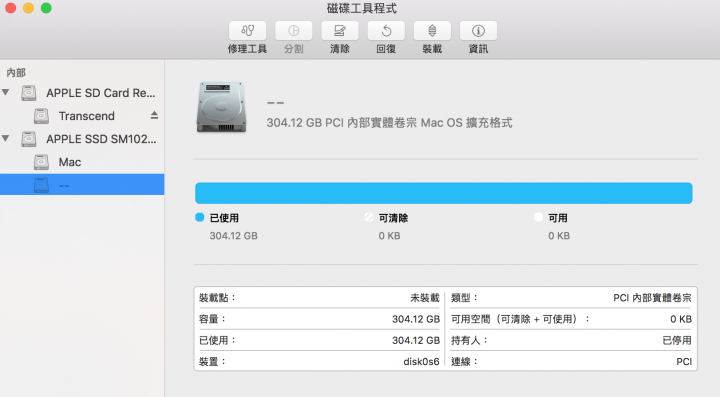
Task: Click 0 KB under 可用
Action: pyautogui.click(x=559, y=236)
